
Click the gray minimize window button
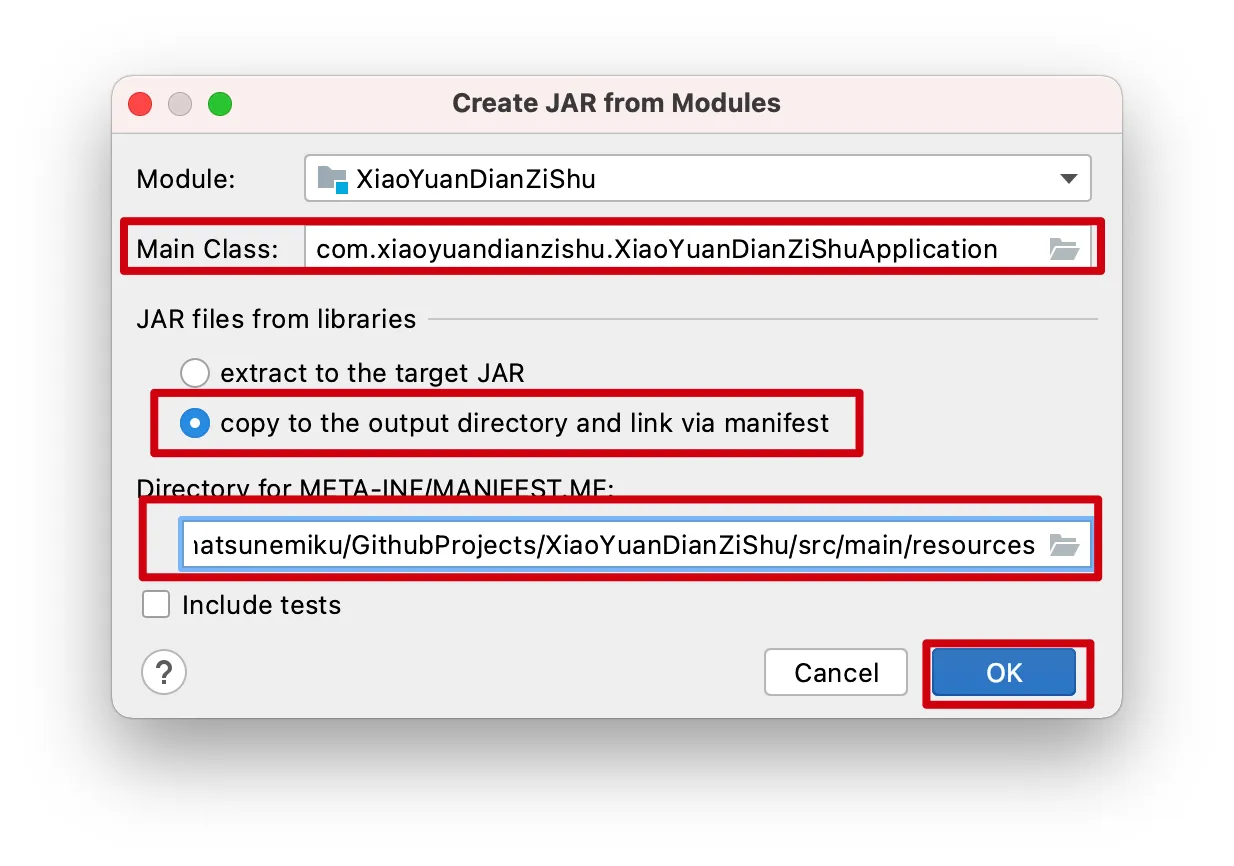(x=180, y=104)
